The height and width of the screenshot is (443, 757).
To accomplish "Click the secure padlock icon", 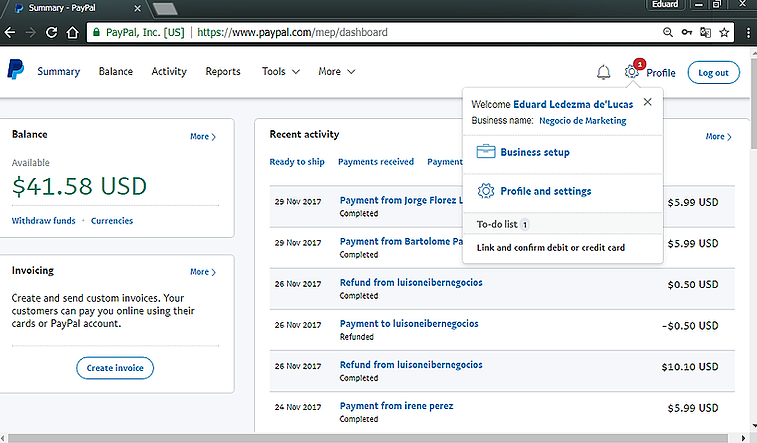I will click(x=96, y=32).
